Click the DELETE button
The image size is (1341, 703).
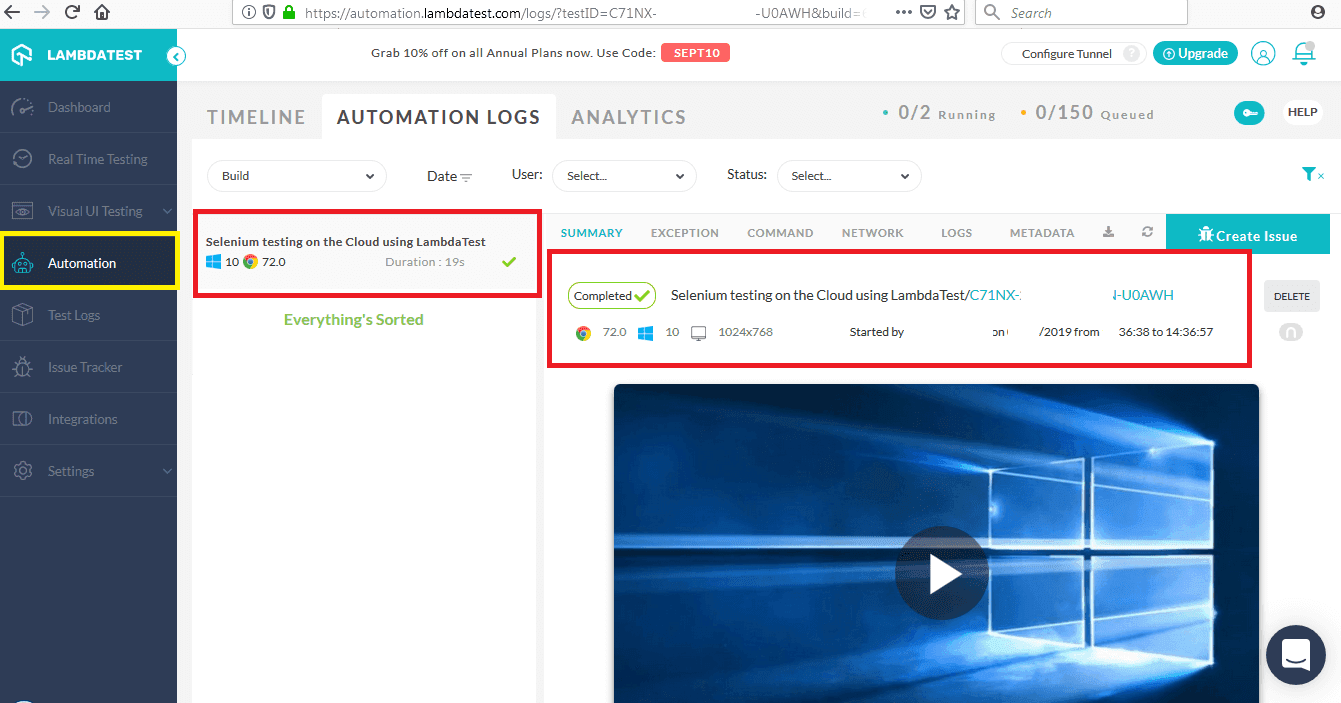tap(1291, 296)
